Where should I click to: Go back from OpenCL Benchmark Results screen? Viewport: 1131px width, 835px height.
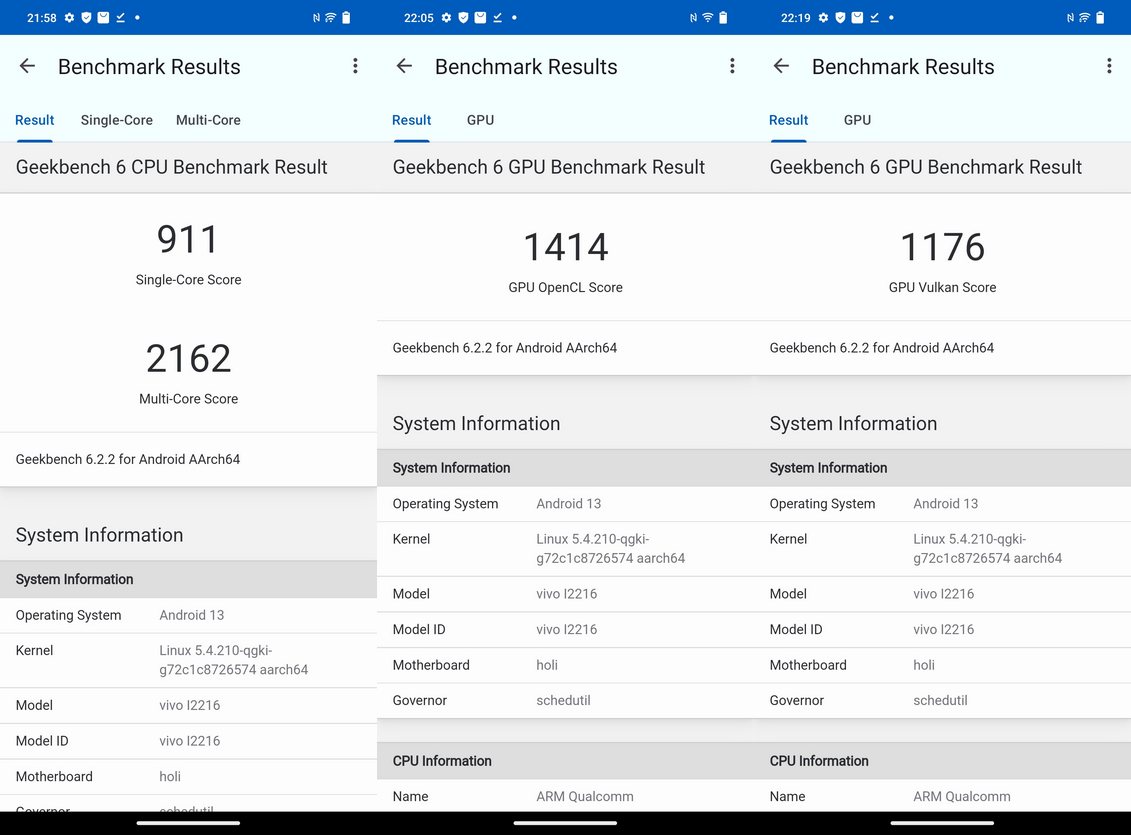click(405, 66)
